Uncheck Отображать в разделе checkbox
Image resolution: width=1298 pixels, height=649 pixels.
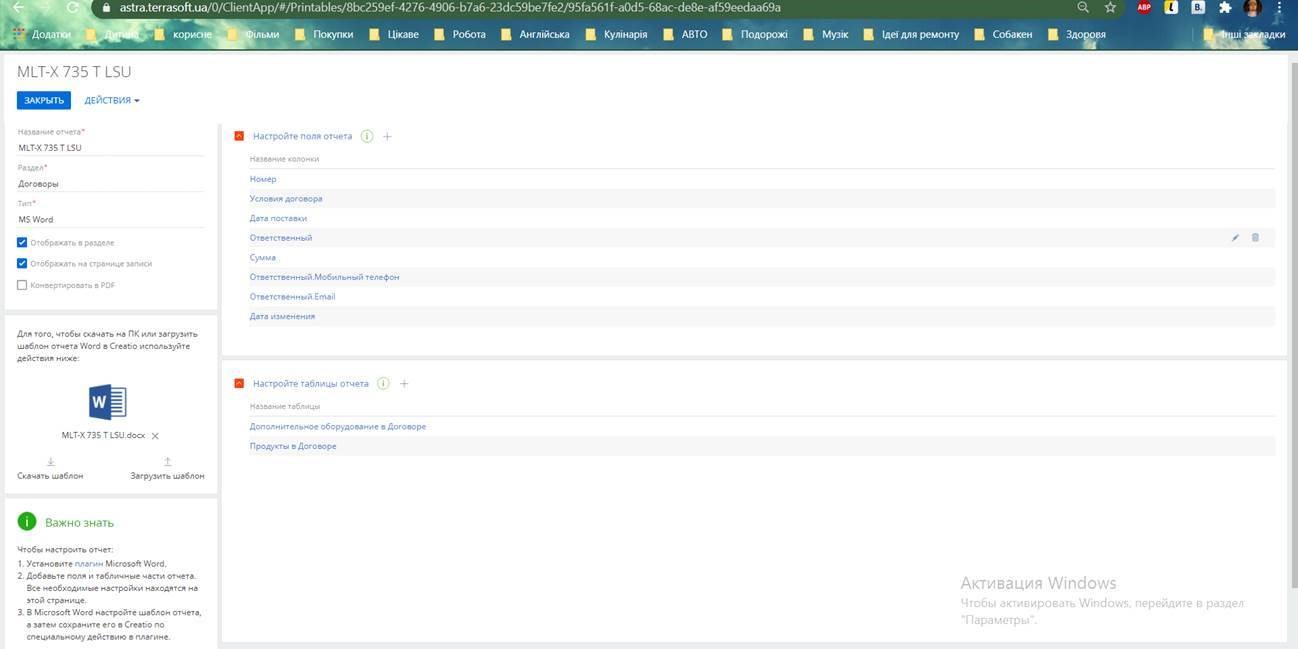[x=22, y=243]
